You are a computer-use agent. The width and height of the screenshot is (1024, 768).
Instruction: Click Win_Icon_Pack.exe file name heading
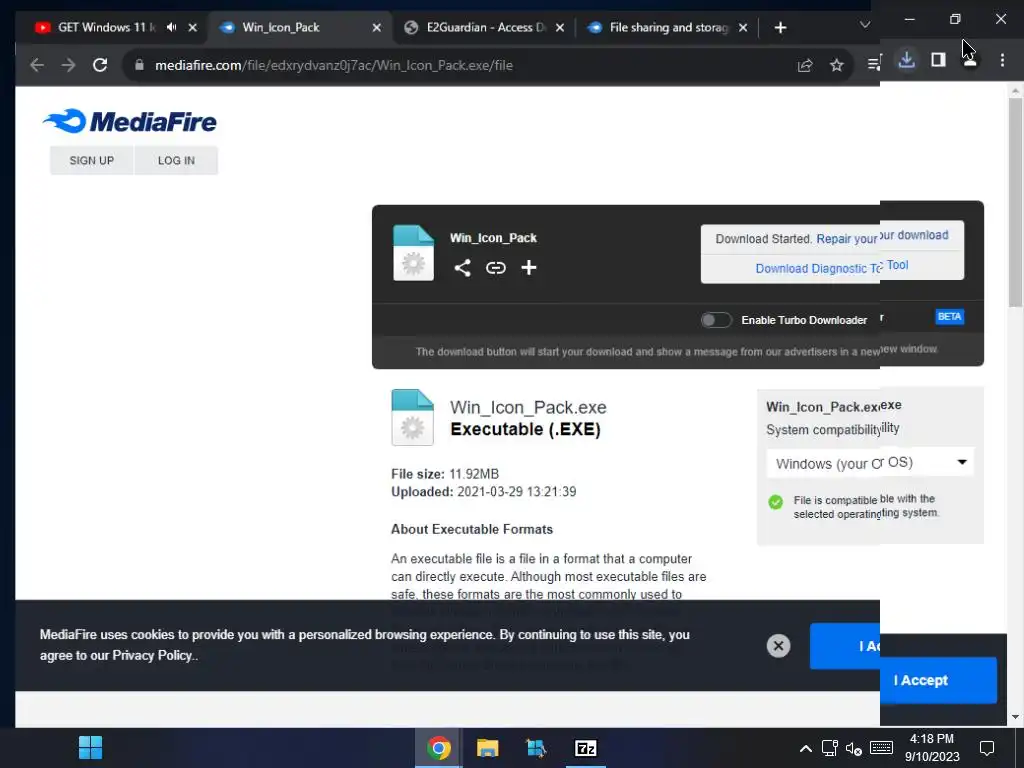(528, 408)
